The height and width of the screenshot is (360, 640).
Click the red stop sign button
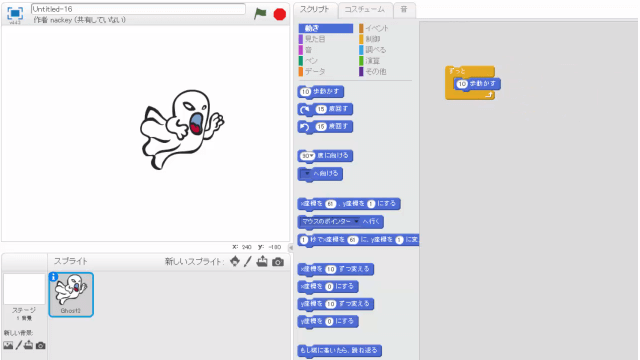pyautogui.click(x=280, y=14)
